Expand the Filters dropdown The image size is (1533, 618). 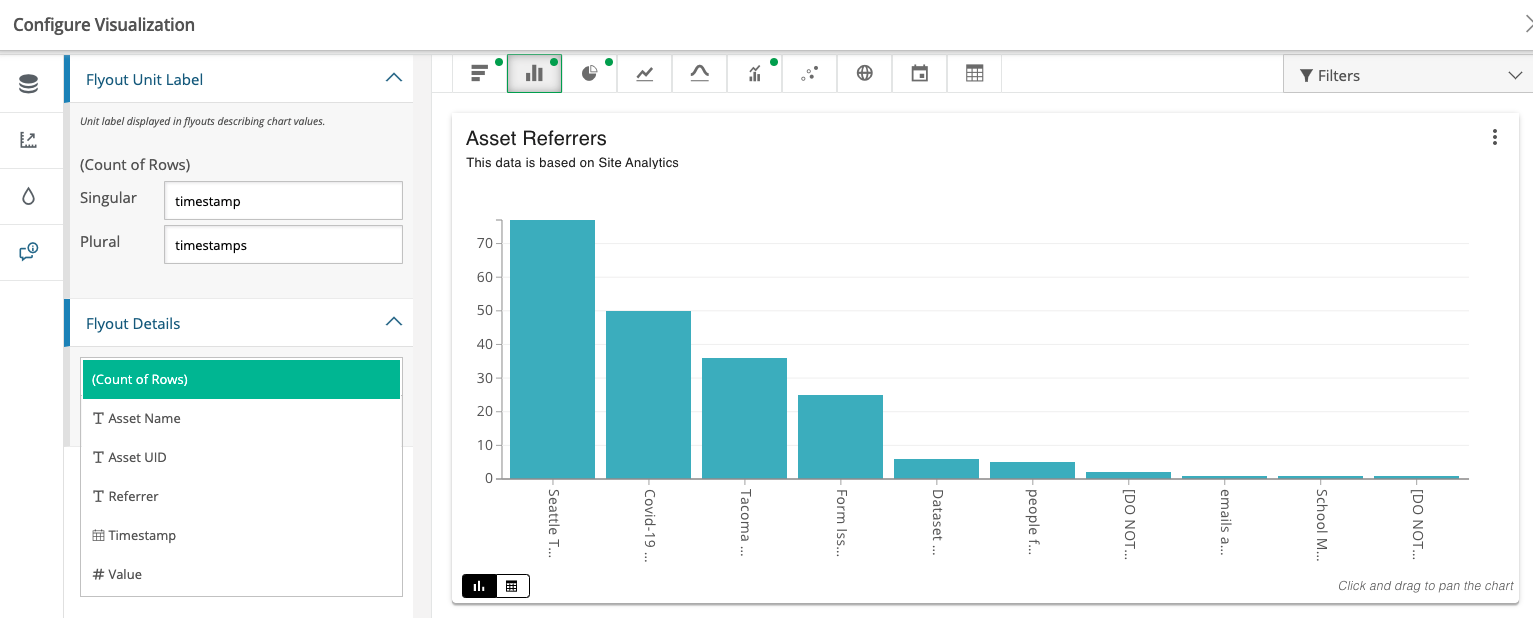pos(1407,75)
